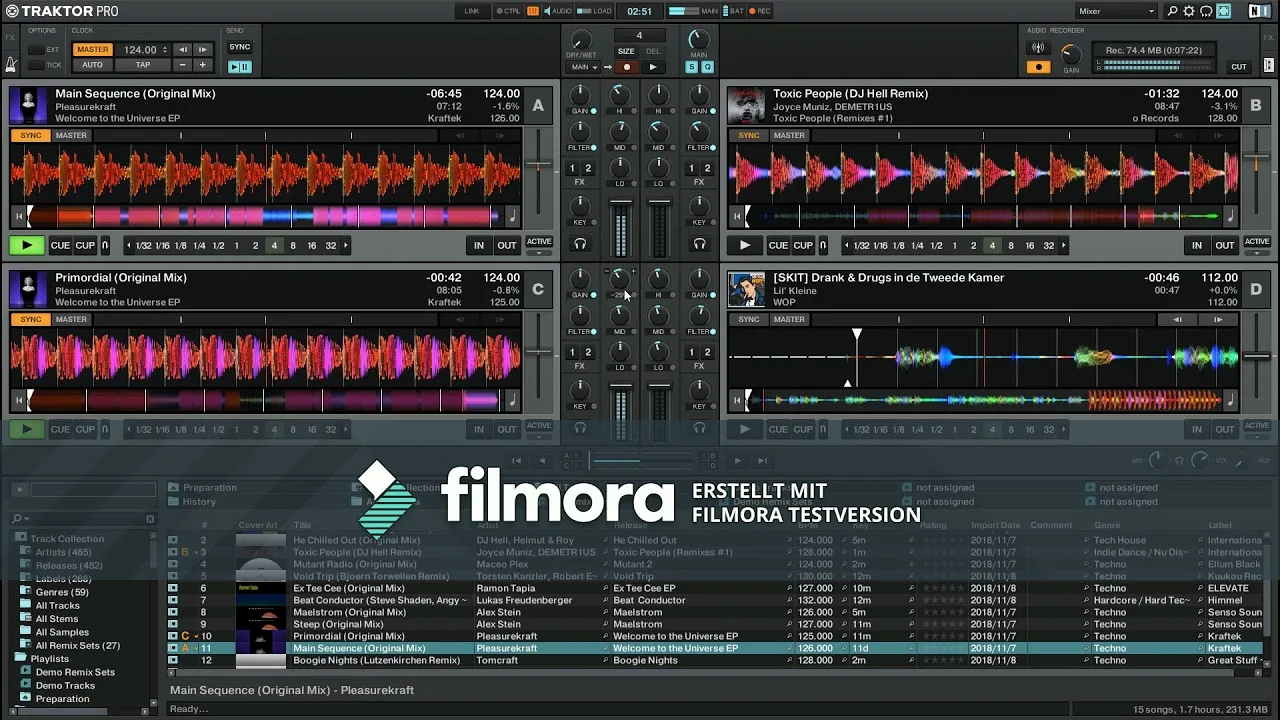The height and width of the screenshot is (720, 1280).
Task: Open the Preferences gear icon
Action: coord(1189,11)
